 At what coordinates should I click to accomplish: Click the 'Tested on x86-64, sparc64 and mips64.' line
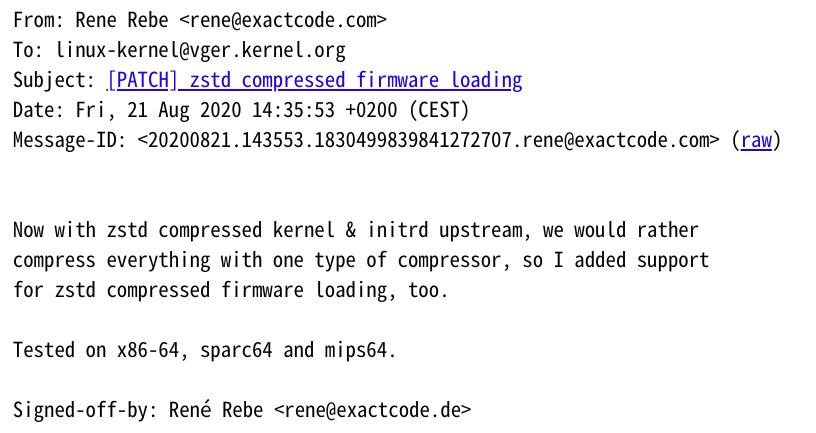coord(205,350)
